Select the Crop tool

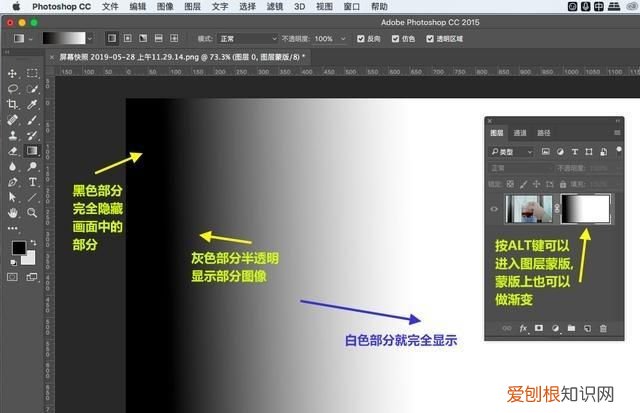click(12, 104)
